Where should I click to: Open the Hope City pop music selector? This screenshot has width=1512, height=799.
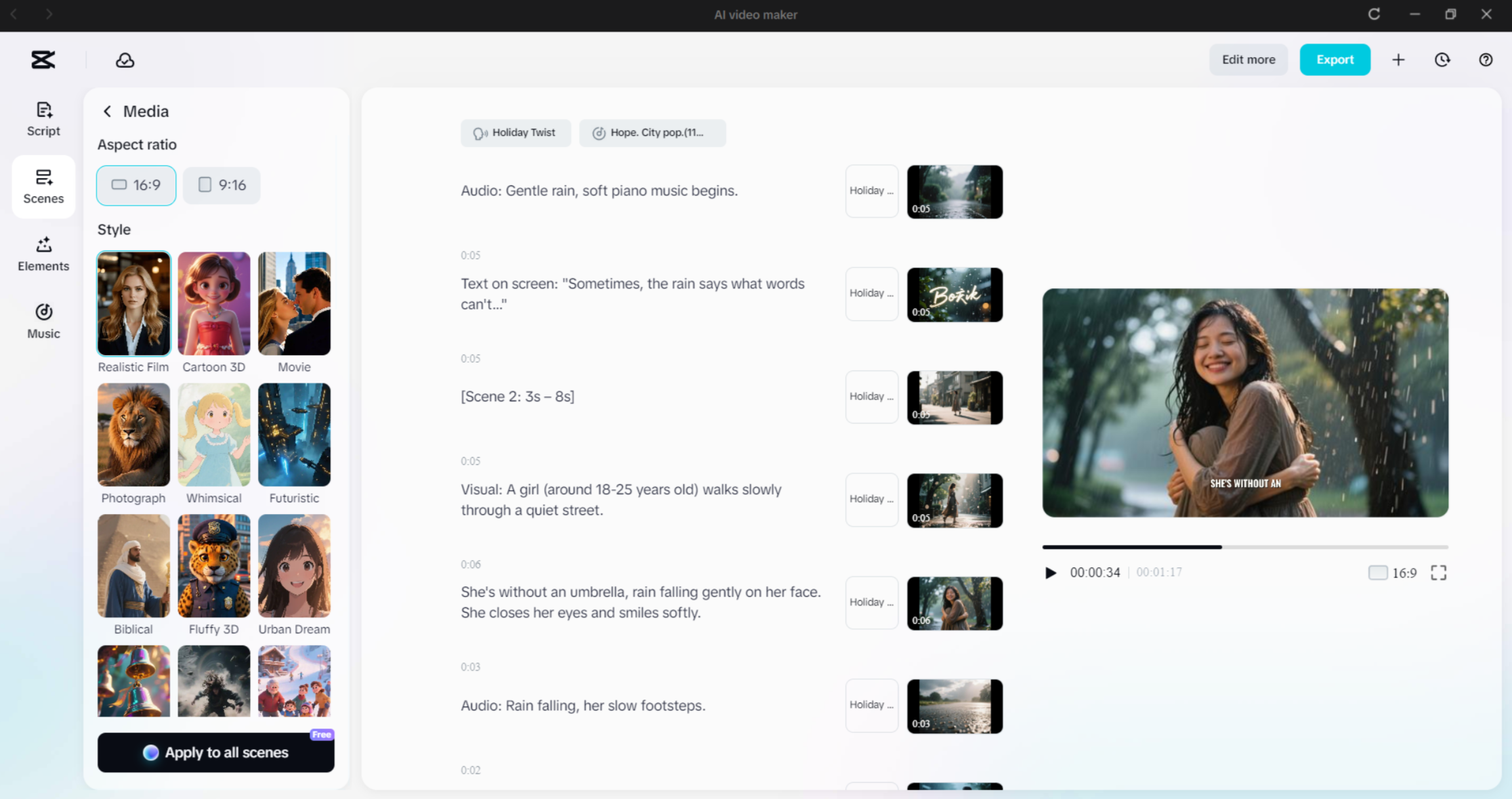pyautogui.click(x=652, y=133)
